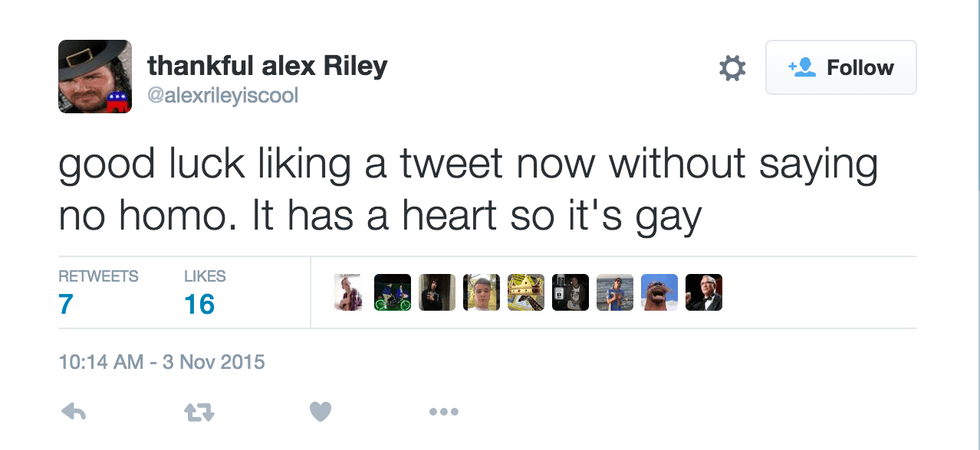Open the @alexrileyiscool handle link
This screenshot has height=450, width=980.
pos(223,95)
